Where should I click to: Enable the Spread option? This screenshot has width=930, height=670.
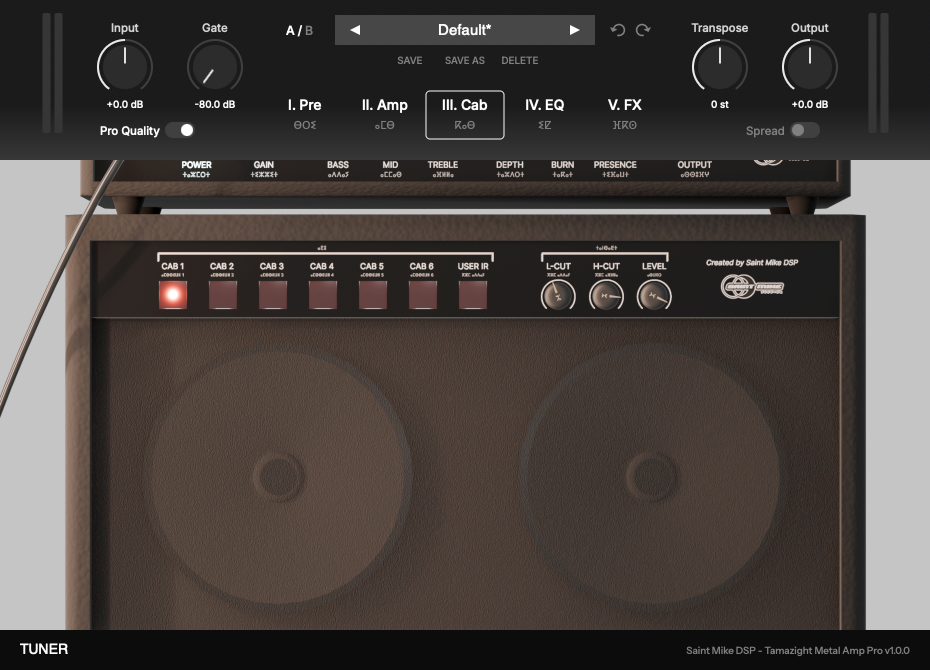coord(805,130)
